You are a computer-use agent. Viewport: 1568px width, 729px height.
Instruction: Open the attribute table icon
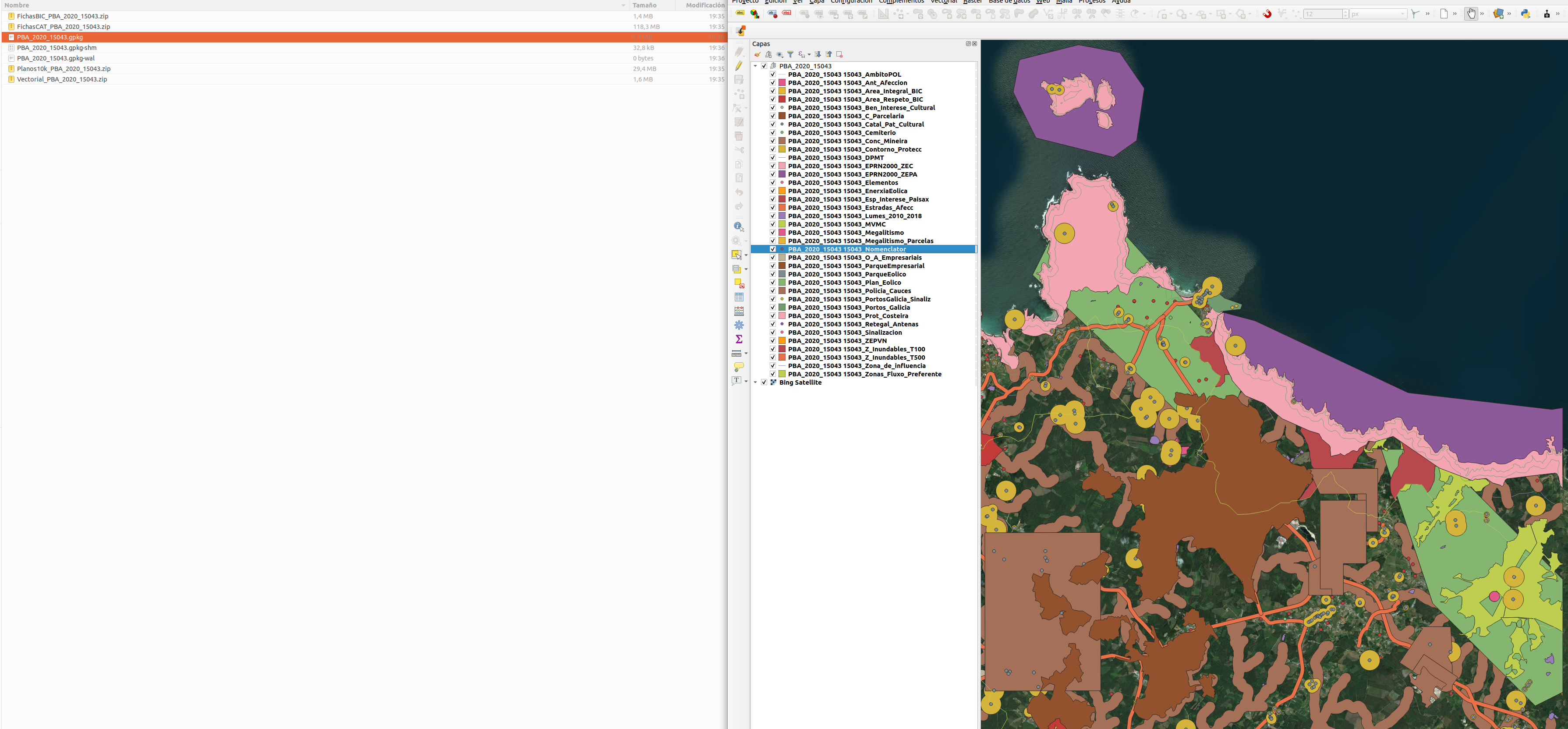click(x=738, y=297)
